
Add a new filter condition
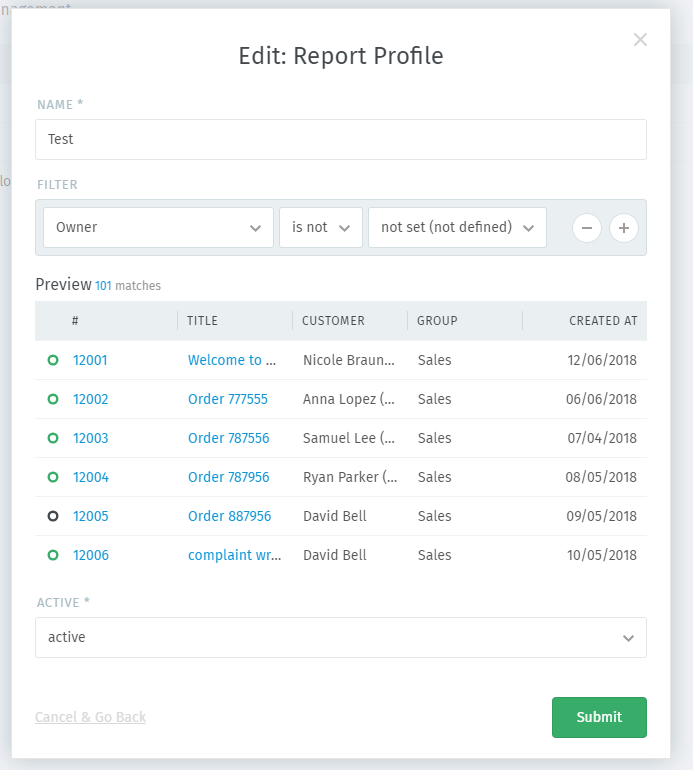(x=624, y=228)
